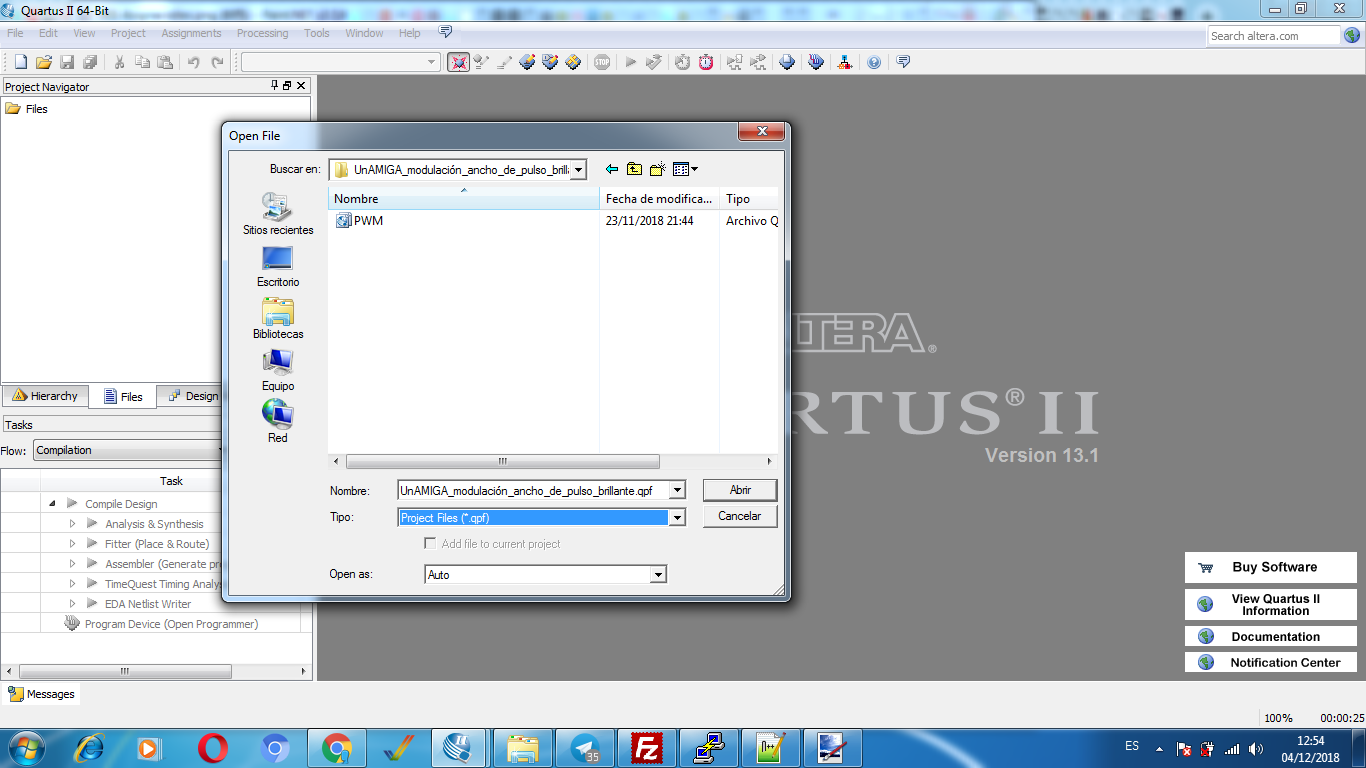Viewport: 1366px width, 768px height.
Task: Click the Stop process toolbar icon
Action: pyautogui.click(x=600, y=62)
